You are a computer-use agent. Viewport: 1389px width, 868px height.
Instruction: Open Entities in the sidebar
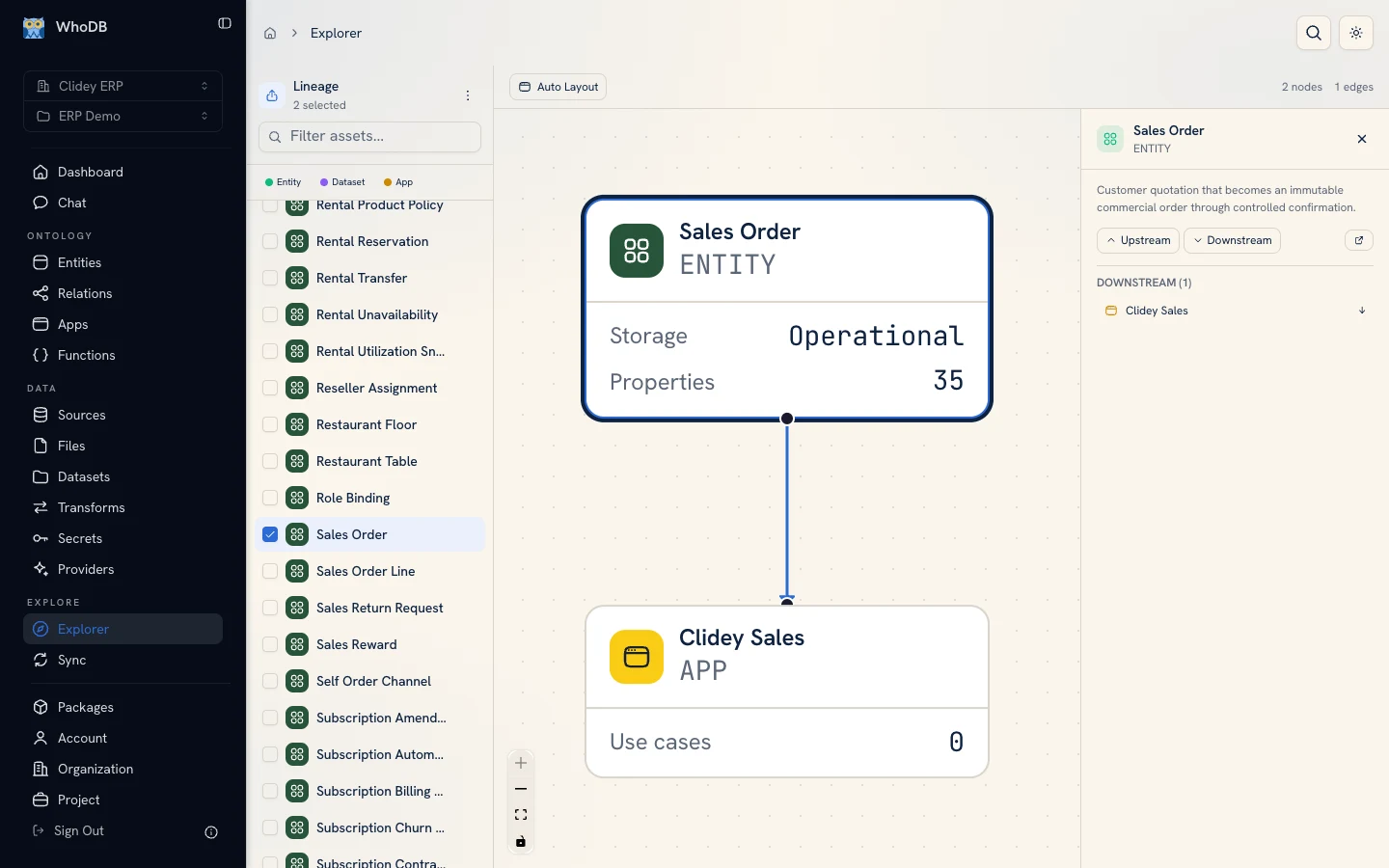(123, 262)
